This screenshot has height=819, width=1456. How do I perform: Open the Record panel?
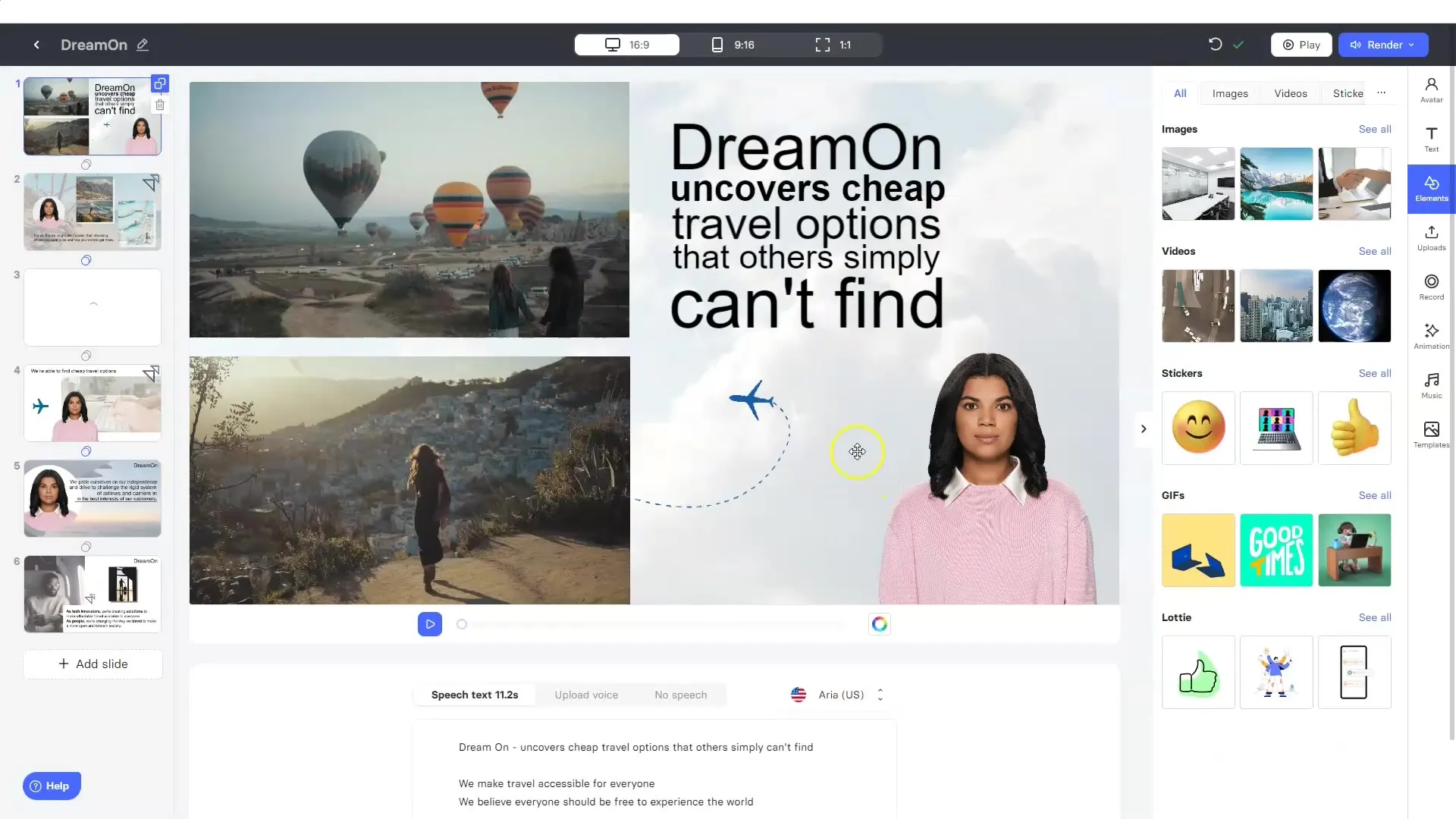tap(1431, 287)
